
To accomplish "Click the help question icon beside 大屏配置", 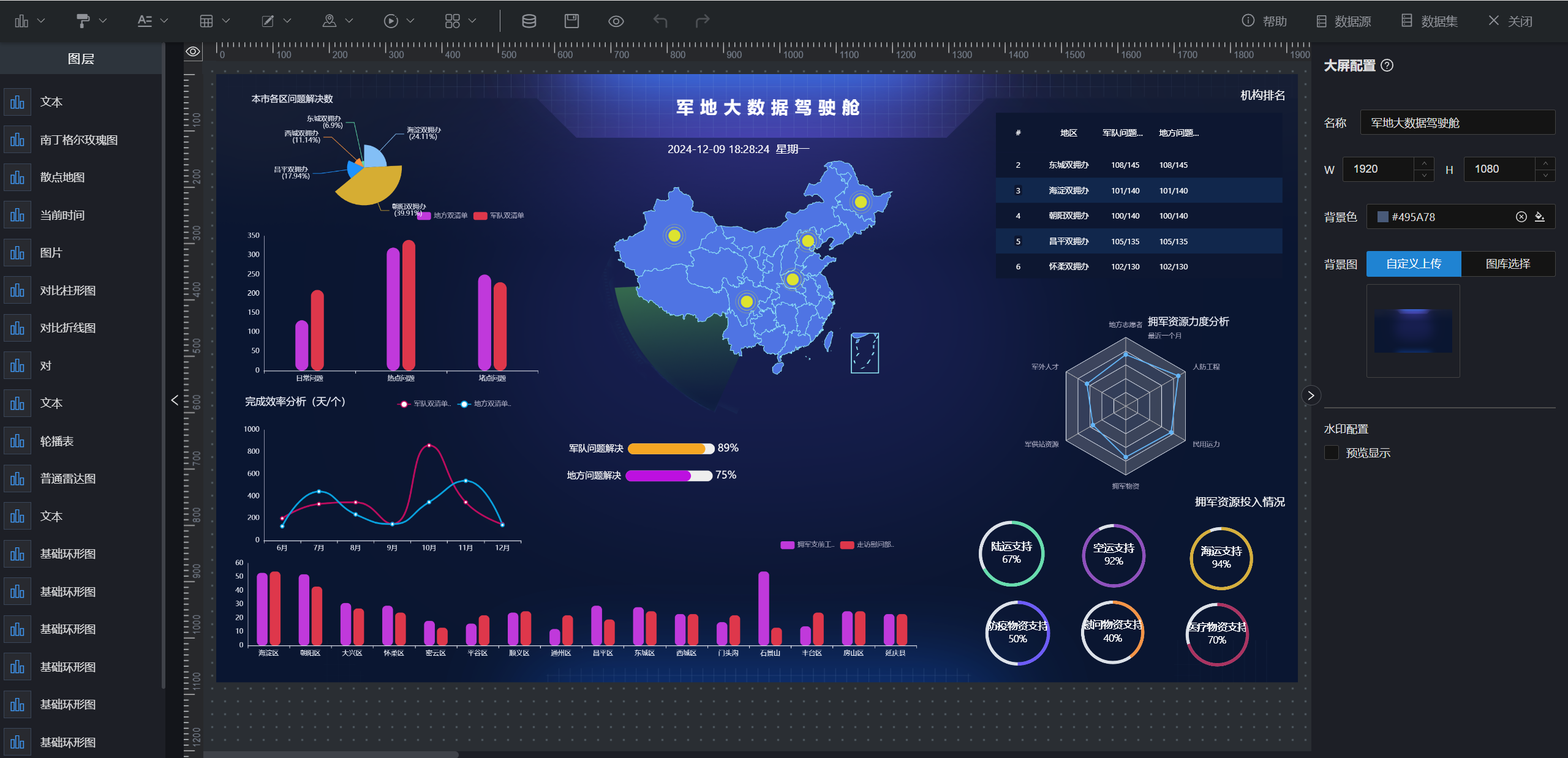I will click(x=1387, y=66).
